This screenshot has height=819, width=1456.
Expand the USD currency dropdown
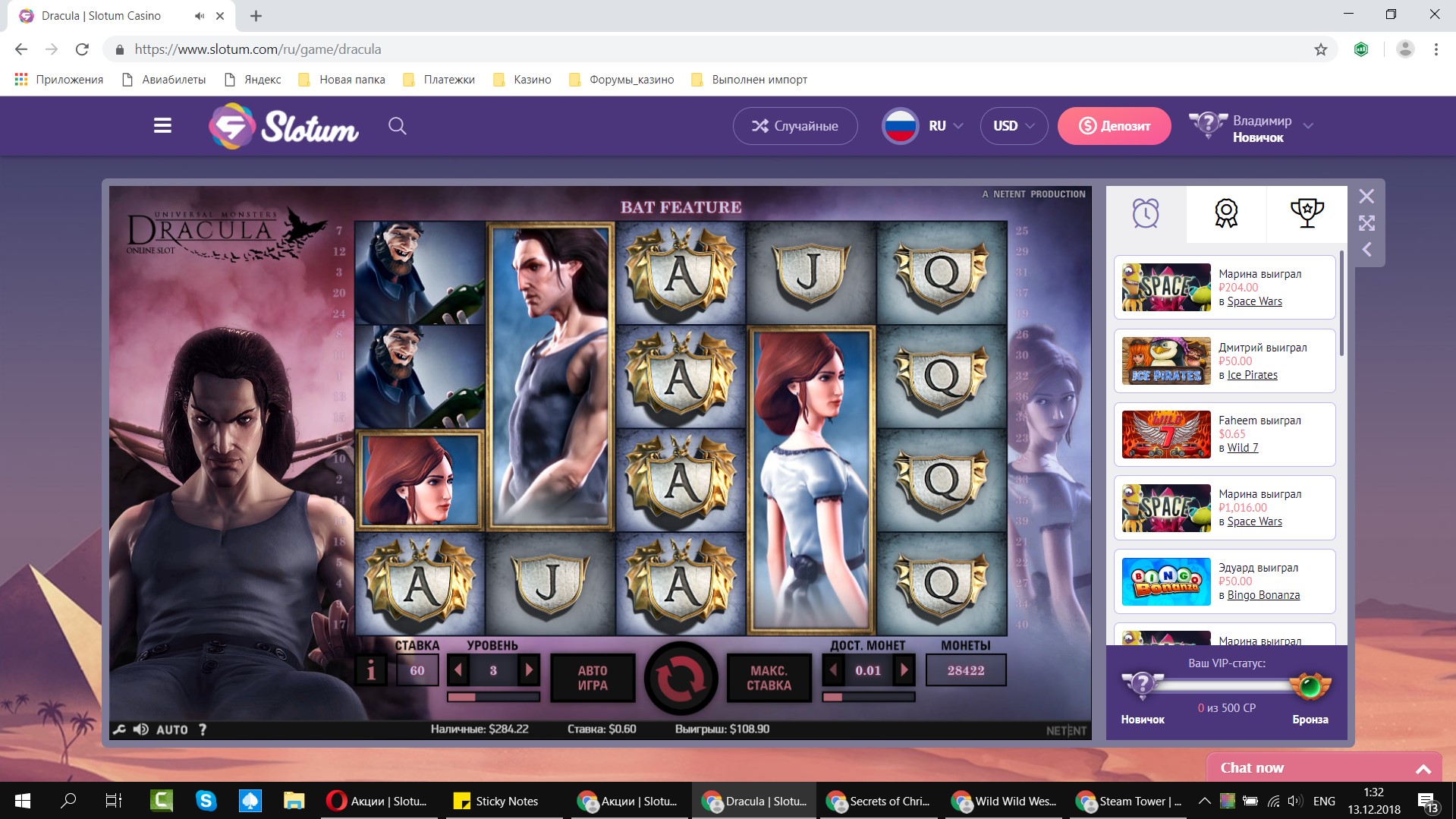tap(1014, 126)
